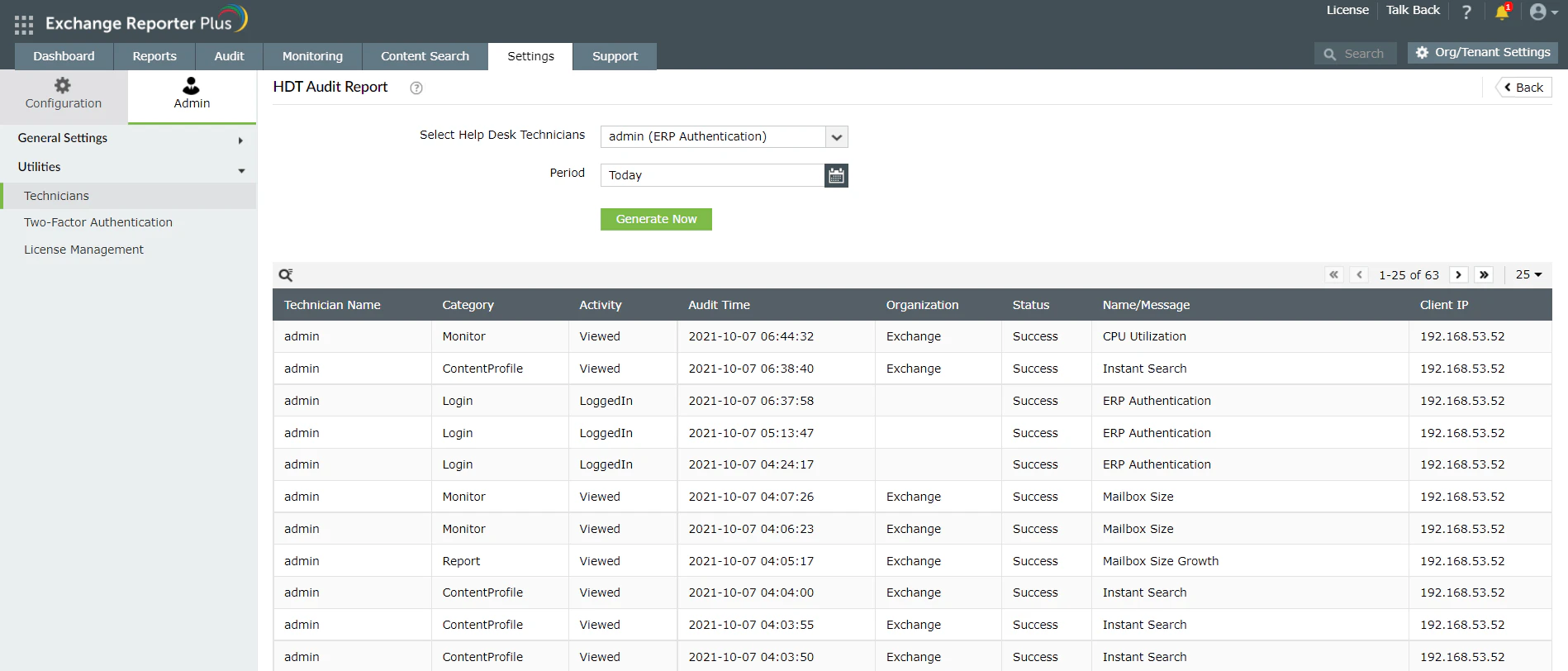Open the help question mark in header
Image resolution: width=1568 pixels, height=671 pixels.
[x=1466, y=12]
